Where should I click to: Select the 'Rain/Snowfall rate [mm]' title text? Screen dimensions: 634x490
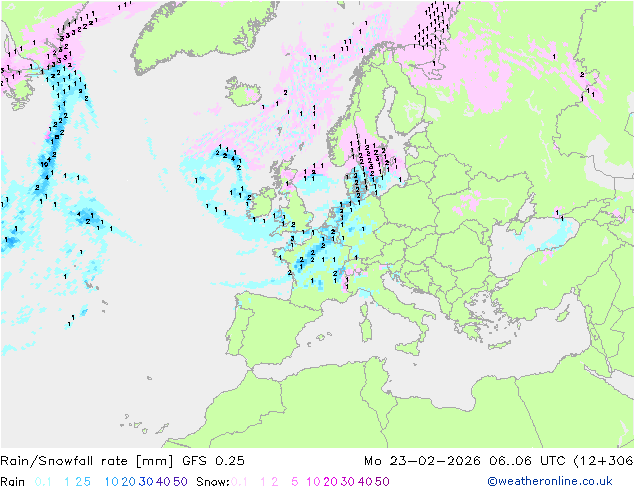[x=87, y=460]
